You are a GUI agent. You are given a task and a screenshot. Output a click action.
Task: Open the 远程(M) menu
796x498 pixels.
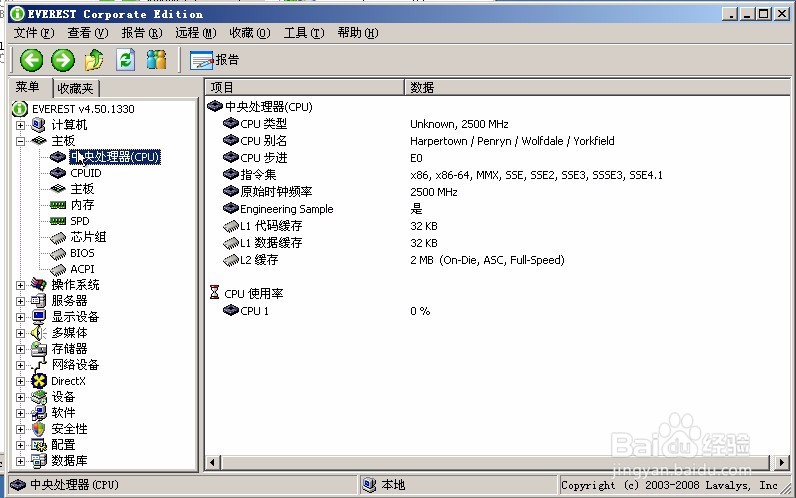coord(195,33)
